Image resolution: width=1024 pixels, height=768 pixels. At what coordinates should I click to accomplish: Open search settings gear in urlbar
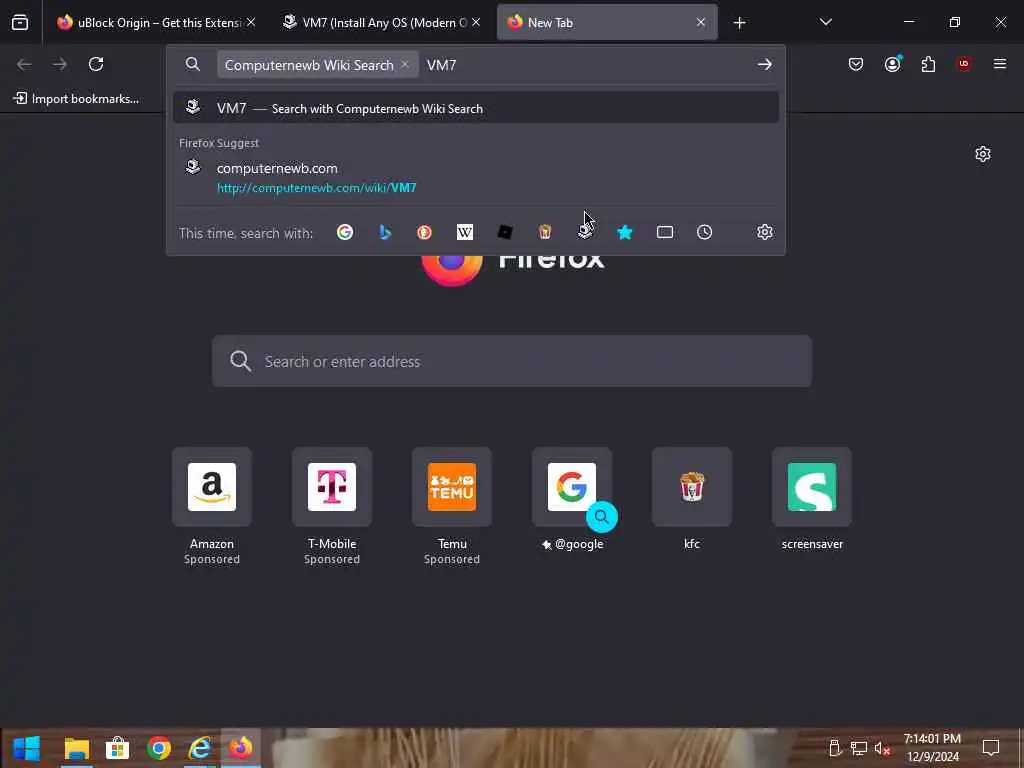[x=765, y=232]
